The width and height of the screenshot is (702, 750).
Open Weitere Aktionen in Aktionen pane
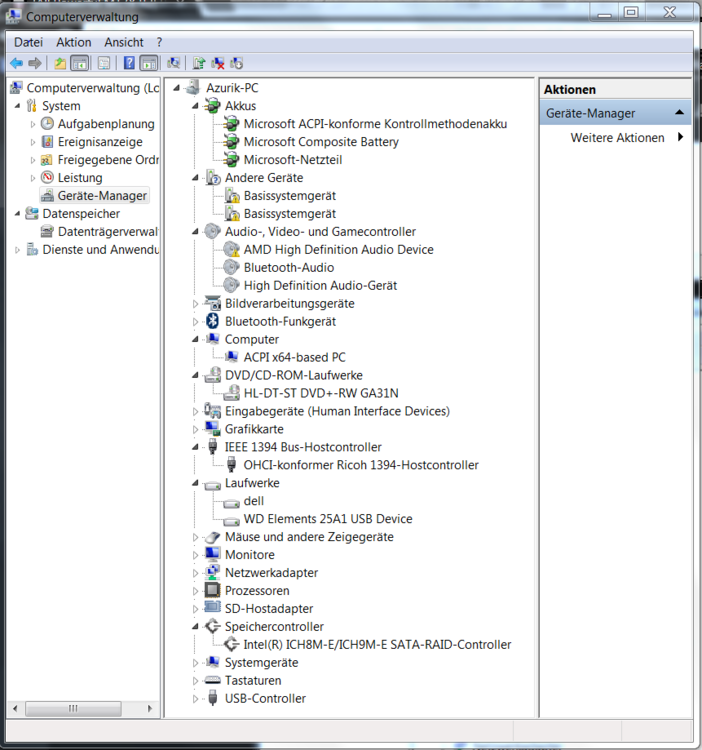(617, 138)
